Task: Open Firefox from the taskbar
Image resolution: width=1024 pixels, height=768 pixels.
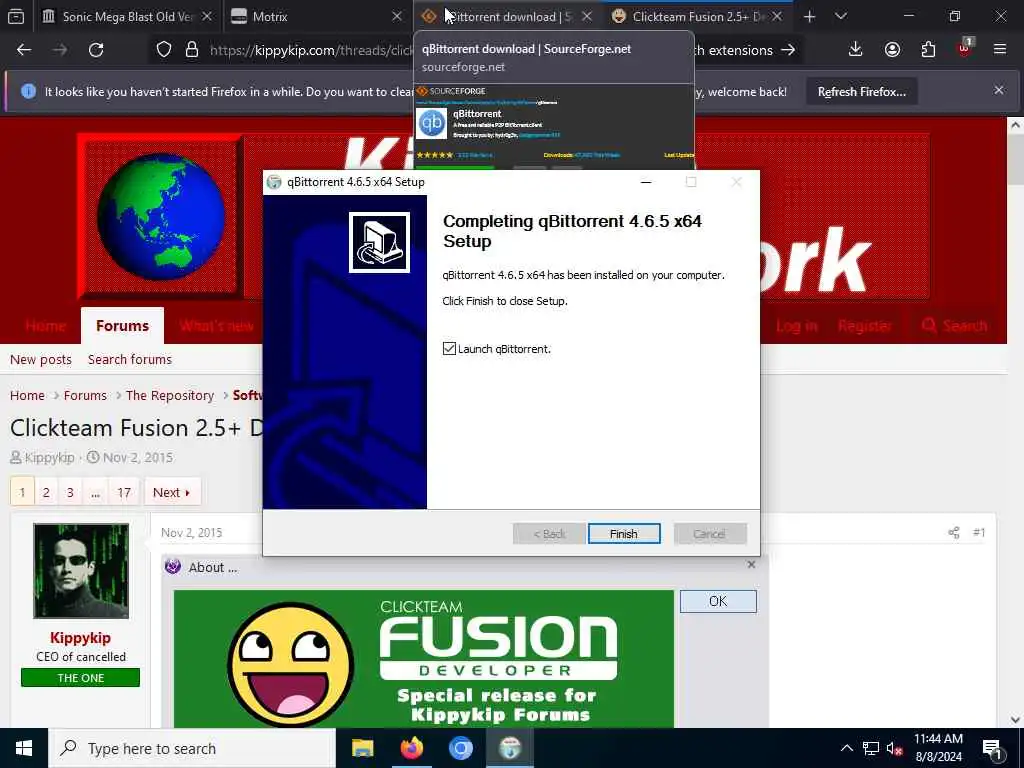Action: pyautogui.click(x=411, y=748)
